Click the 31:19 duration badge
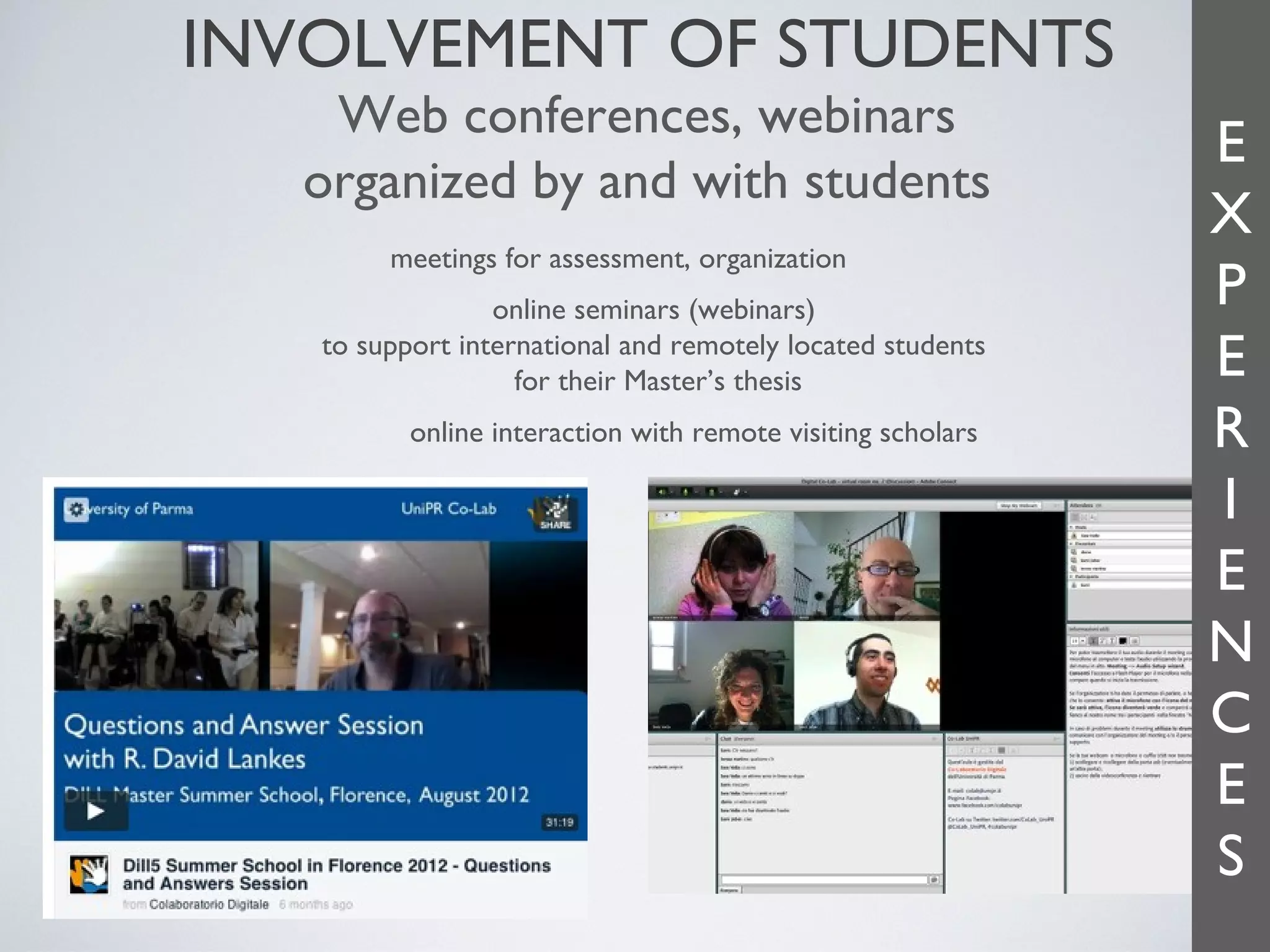The height and width of the screenshot is (952, 1270). [559, 822]
